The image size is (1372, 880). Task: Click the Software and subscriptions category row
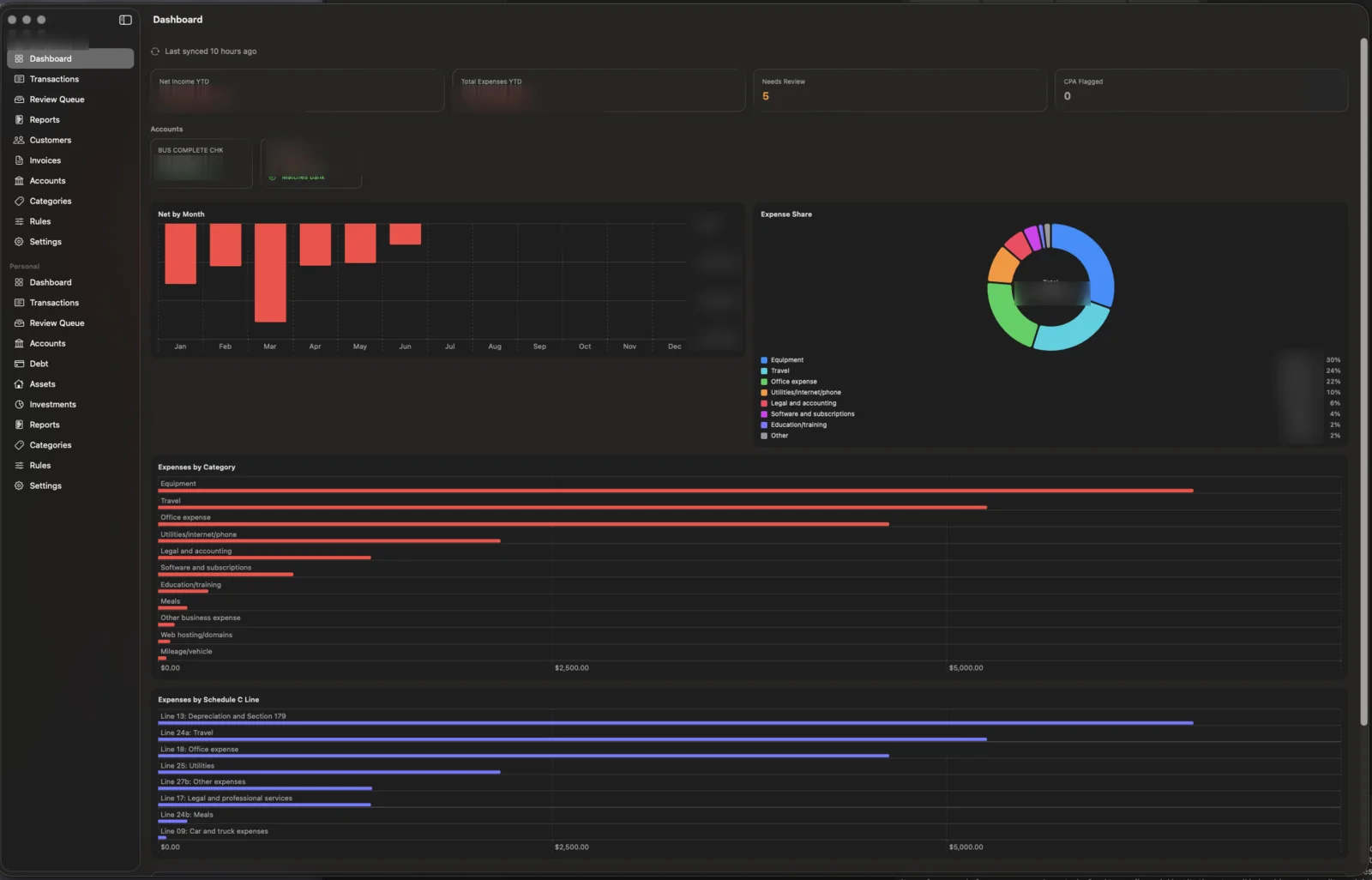(x=749, y=570)
